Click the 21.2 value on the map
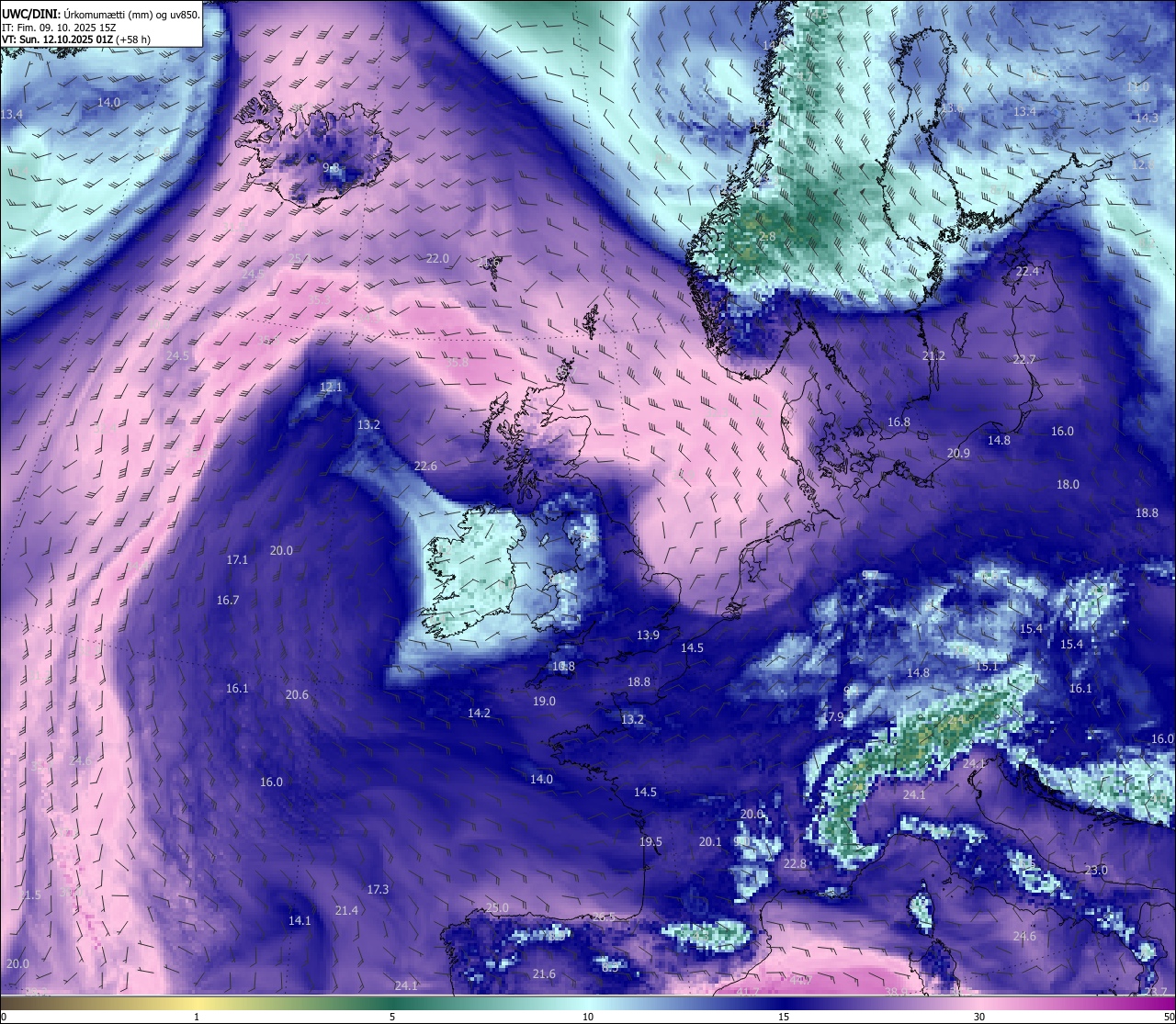The height and width of the screenshot is (1024, 1176). pos(933,356)
